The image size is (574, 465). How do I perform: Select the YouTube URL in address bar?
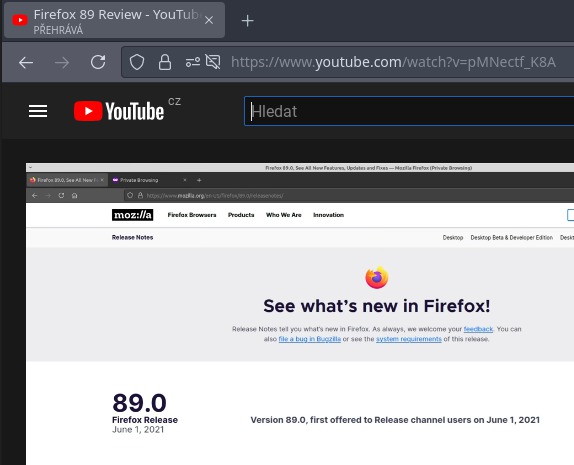[x=393, y=62]
